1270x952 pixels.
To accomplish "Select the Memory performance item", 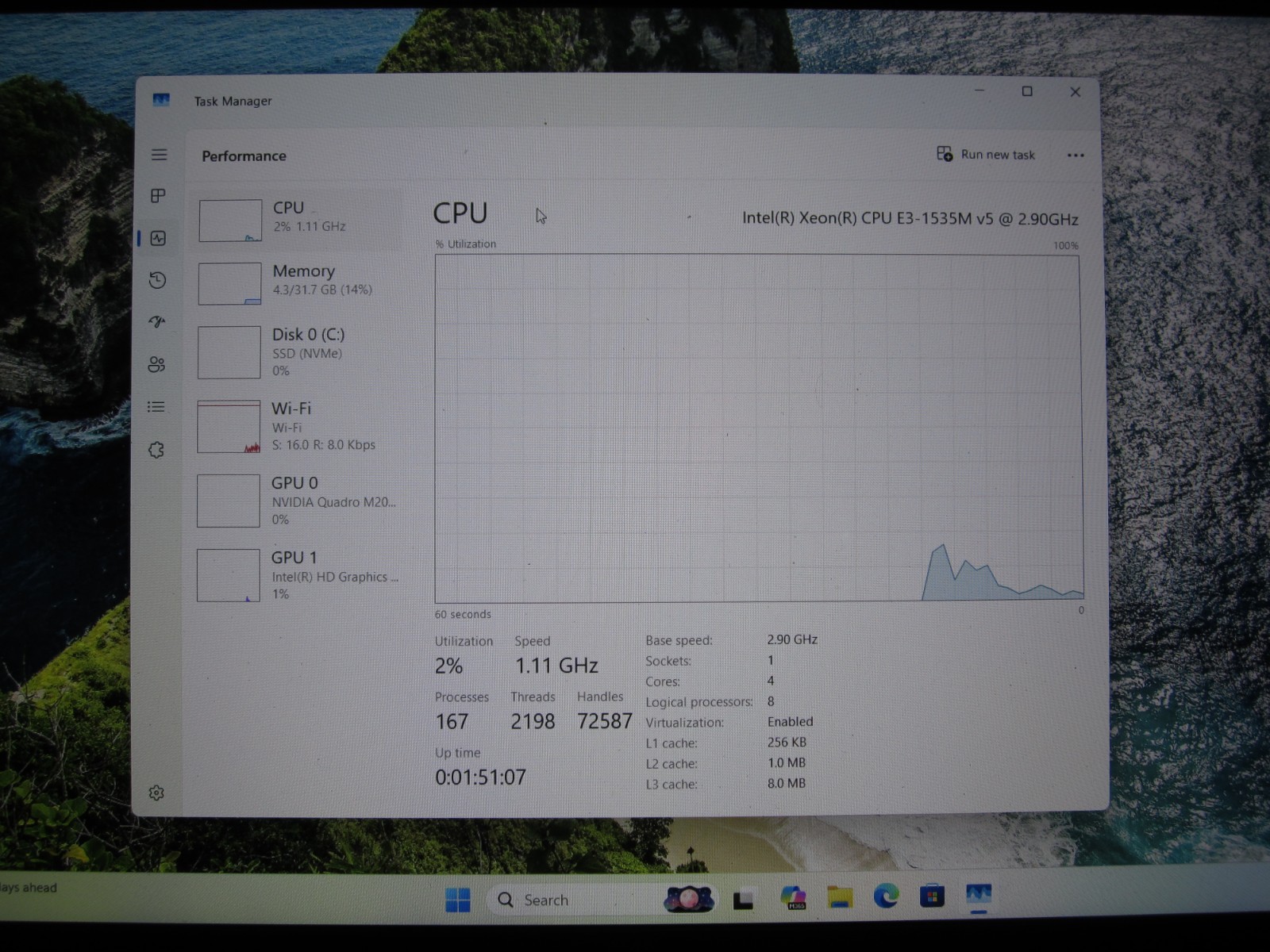I will [x=298, y=283].
